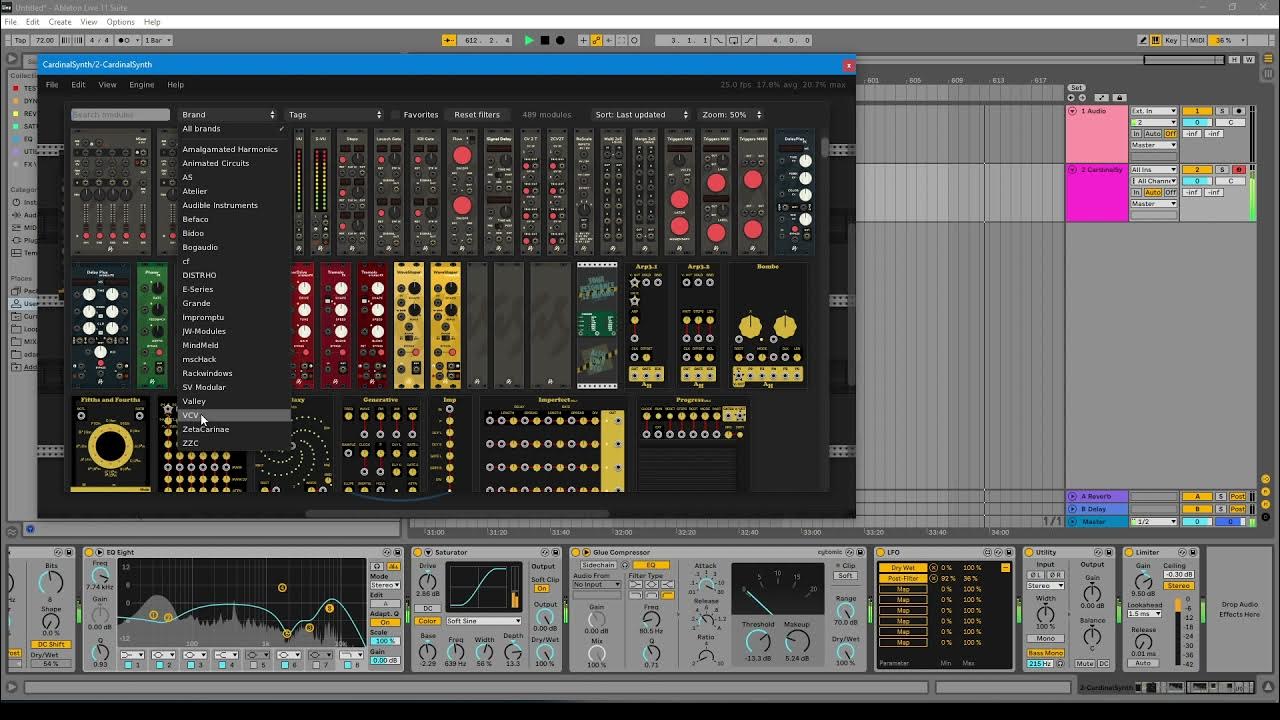Toggle Automation Arm in transport bar
Image resolution: width=1280 pixels, height=720 pixels.
[x=596, y=40]
